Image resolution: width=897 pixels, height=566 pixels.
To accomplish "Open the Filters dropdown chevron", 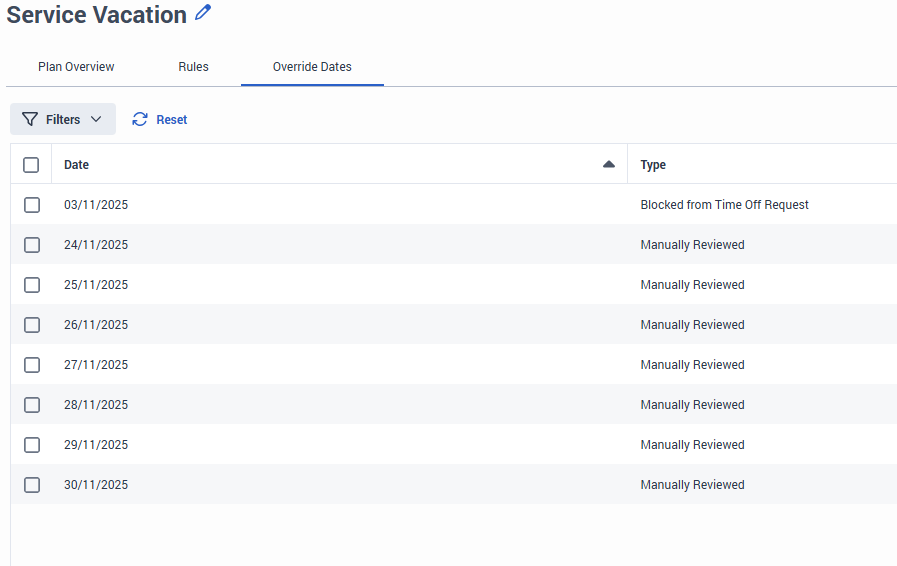I will pos(96,119).
